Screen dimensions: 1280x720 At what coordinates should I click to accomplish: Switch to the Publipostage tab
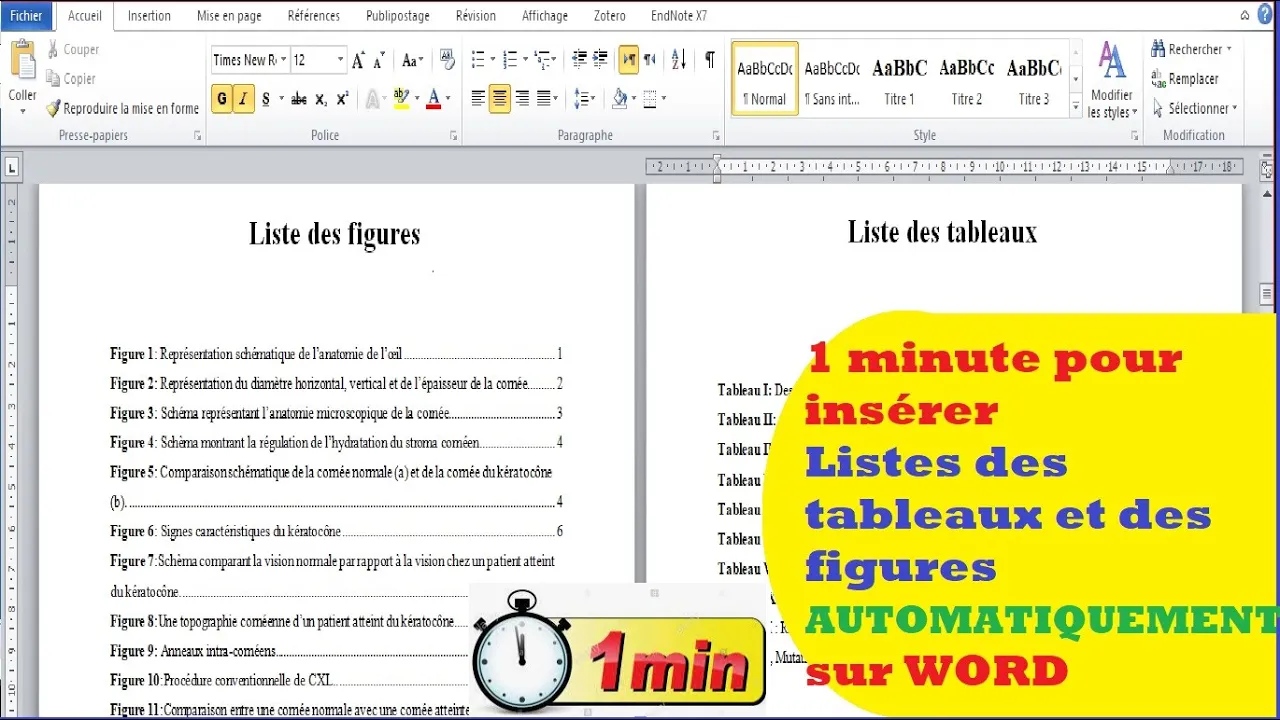397,15
